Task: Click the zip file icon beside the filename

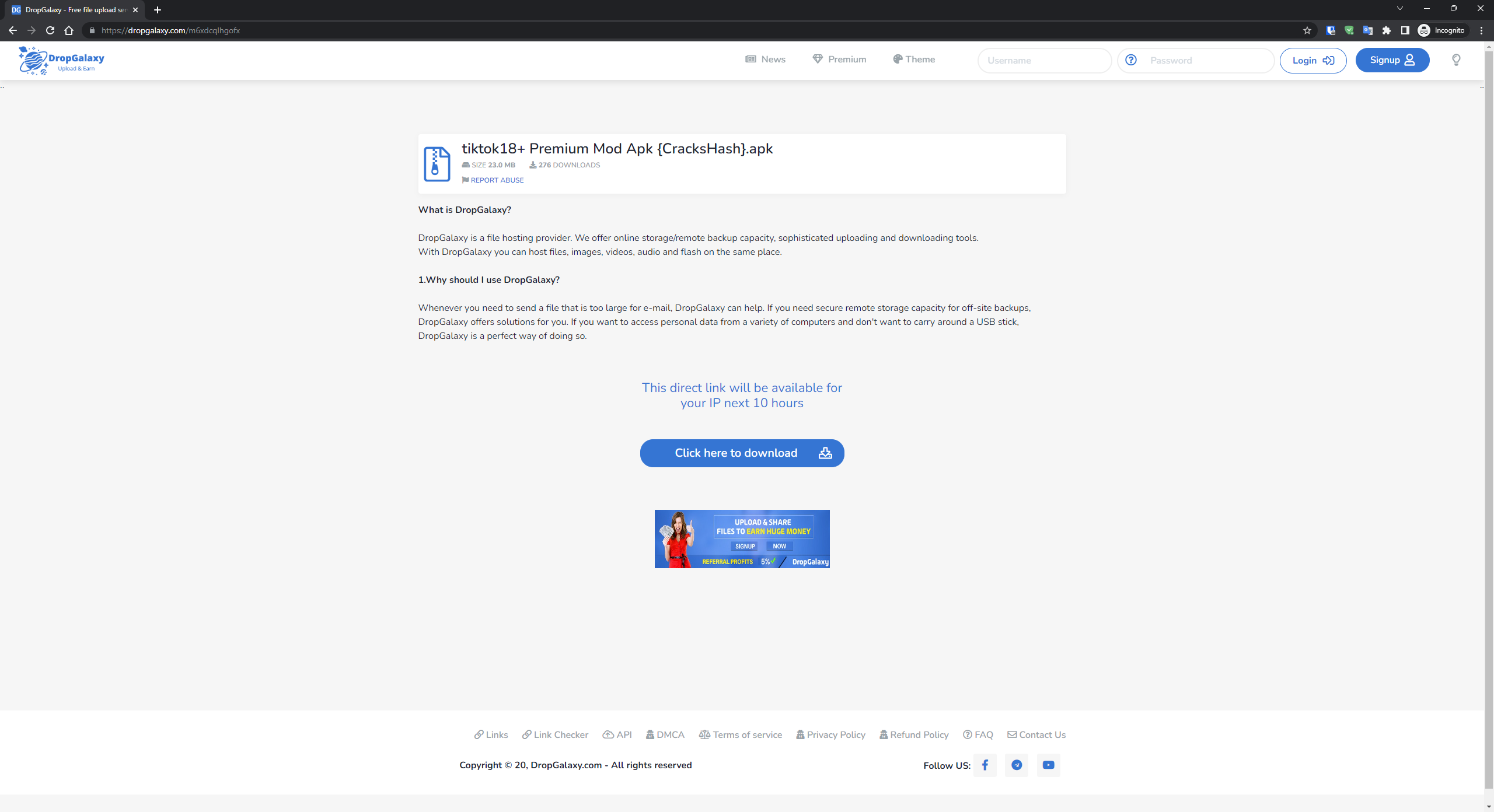Action: (x=436, y=164)
